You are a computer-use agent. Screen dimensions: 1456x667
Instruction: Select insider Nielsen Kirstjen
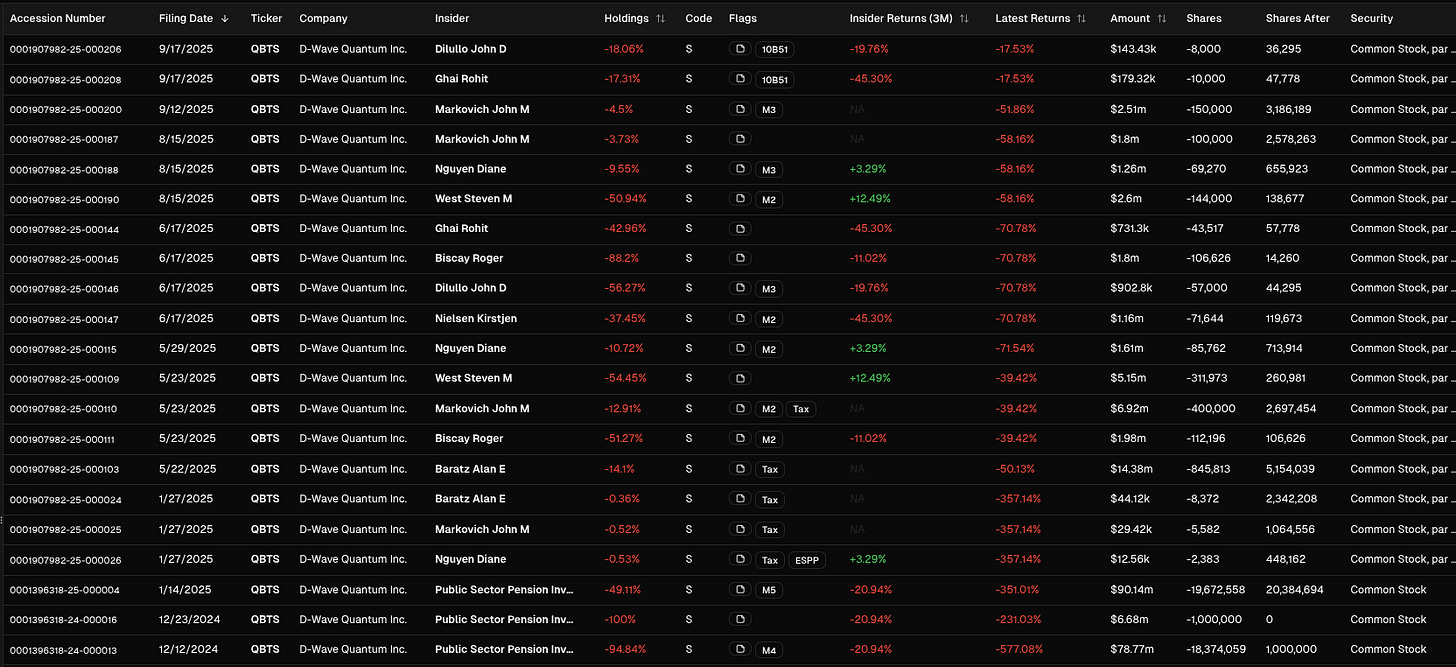coord(476,319)
